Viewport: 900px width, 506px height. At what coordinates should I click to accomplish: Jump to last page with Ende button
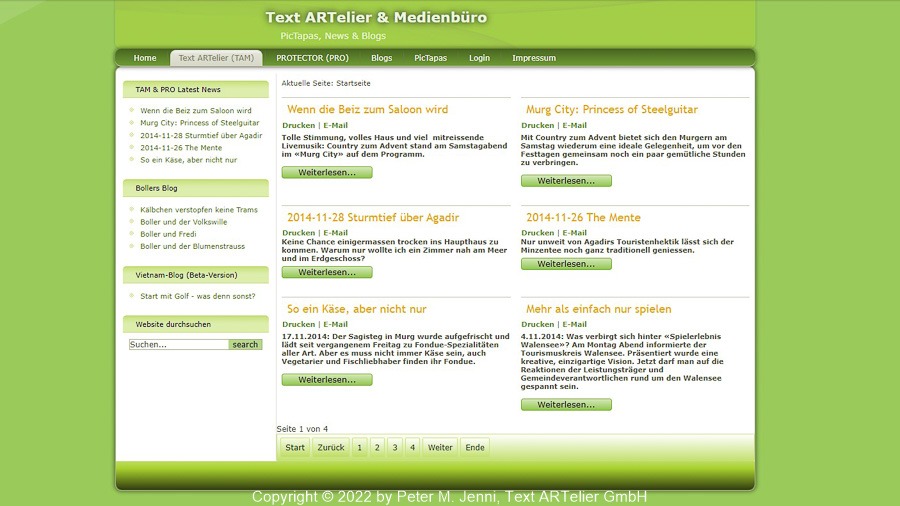pyautogui.click(x=475, y=448)
